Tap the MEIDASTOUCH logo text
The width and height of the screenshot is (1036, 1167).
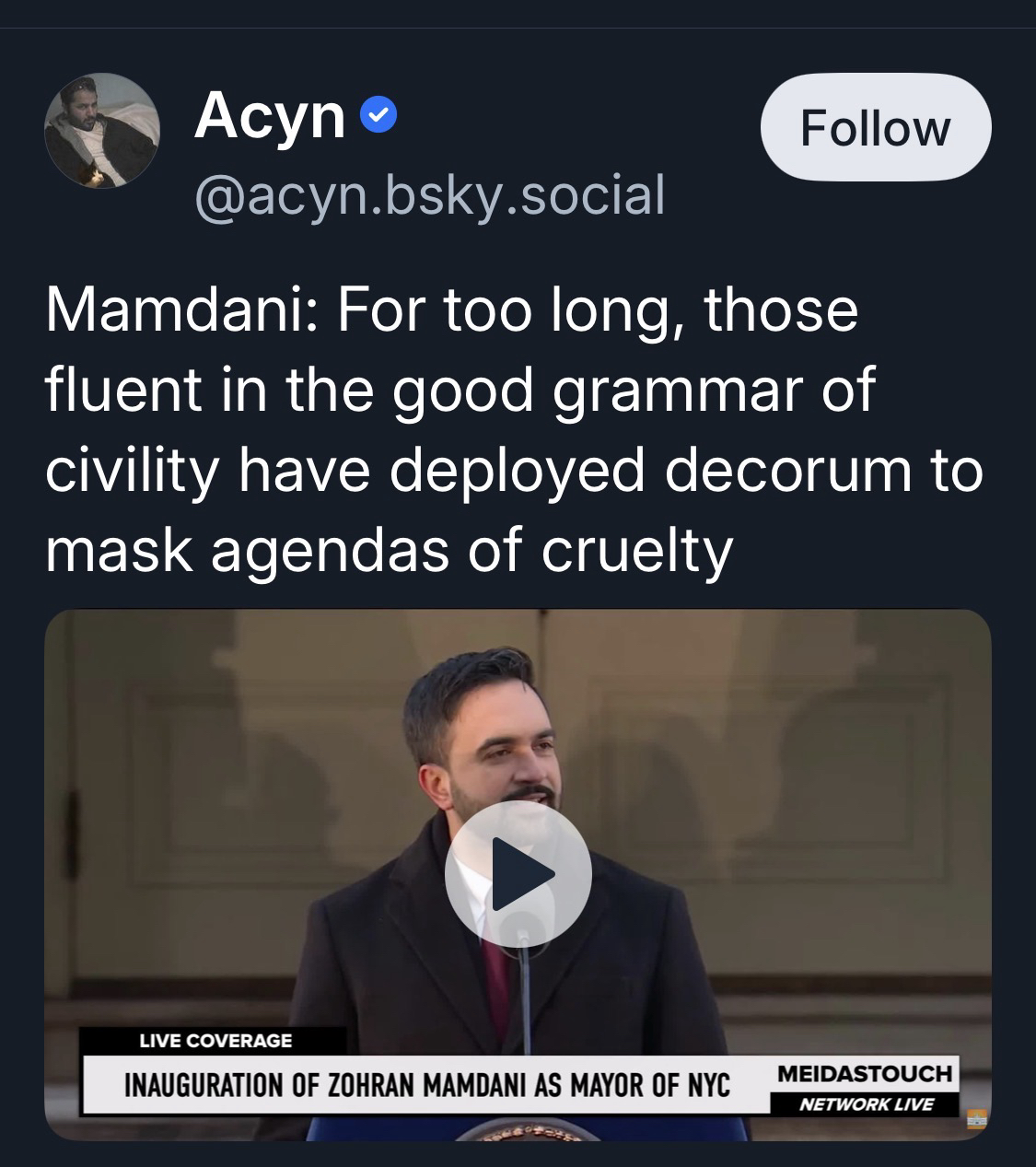864,1073
